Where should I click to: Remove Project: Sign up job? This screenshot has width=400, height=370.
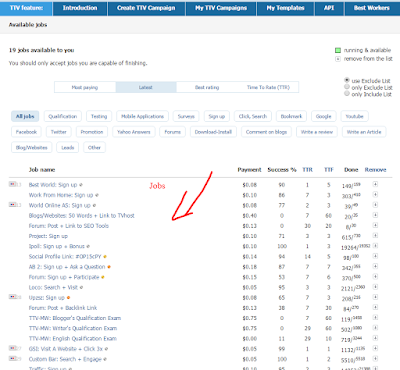(x=375, y=235)
